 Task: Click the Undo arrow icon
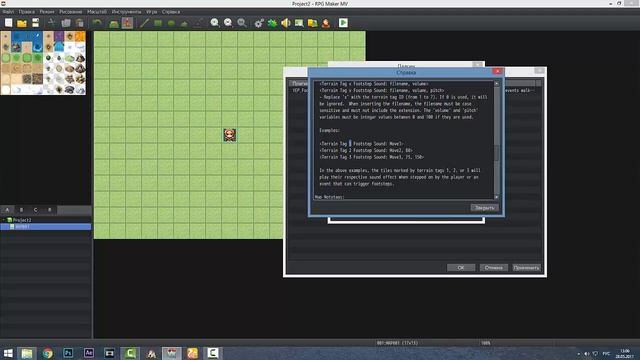tap(97, 23)
